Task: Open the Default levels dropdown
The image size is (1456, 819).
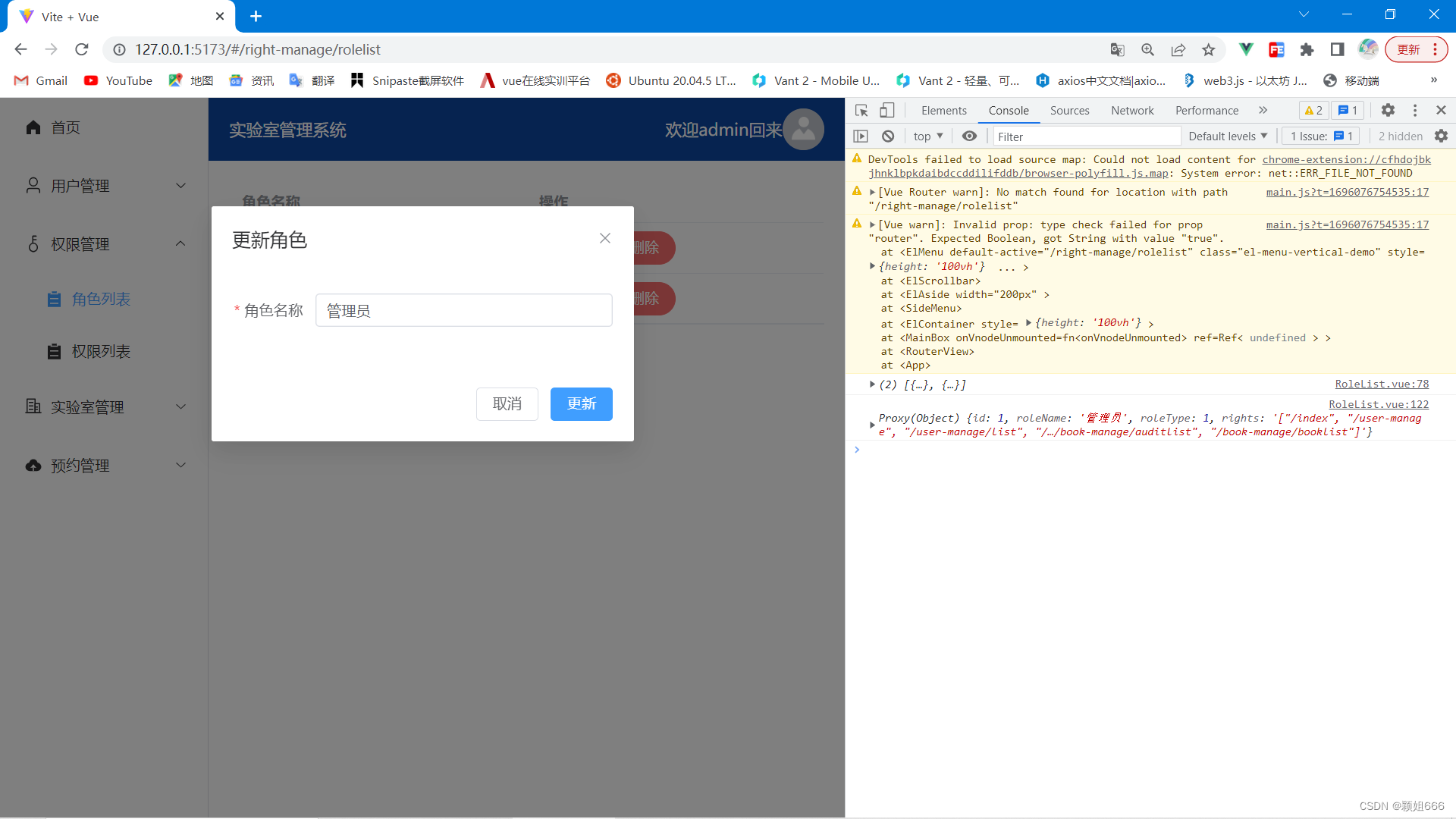Action: pyautogui.click(x=1226, y=136)
